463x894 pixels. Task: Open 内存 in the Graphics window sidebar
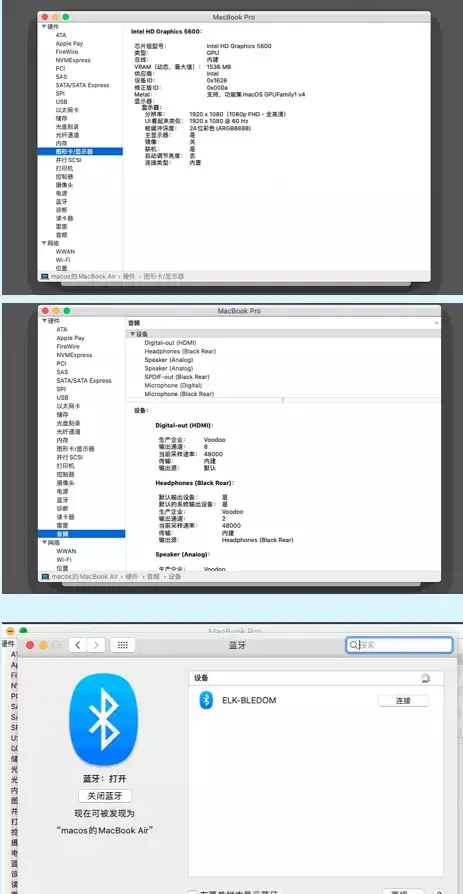pos(62,143)
